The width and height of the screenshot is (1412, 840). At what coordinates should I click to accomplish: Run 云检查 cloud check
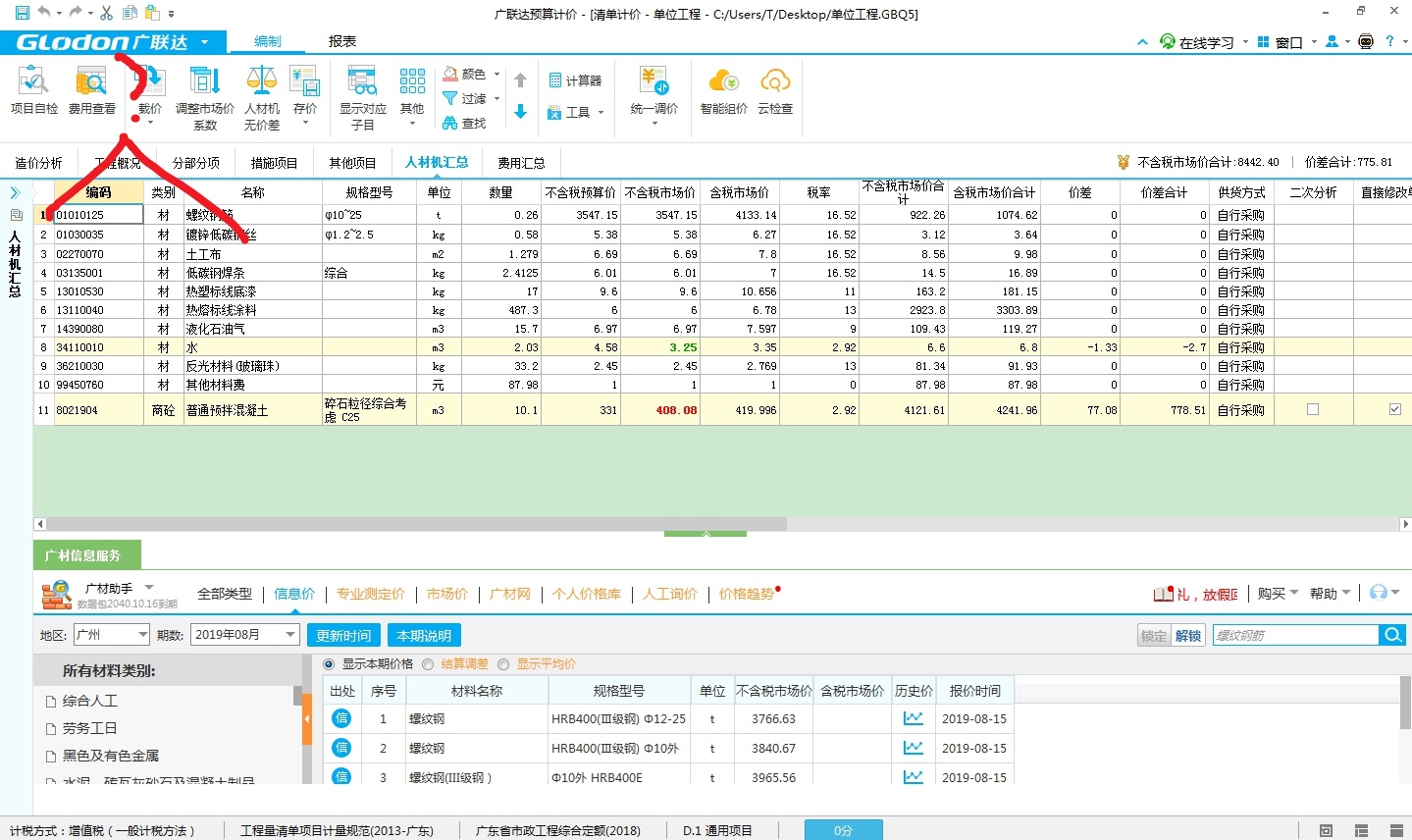pos(775,90)
